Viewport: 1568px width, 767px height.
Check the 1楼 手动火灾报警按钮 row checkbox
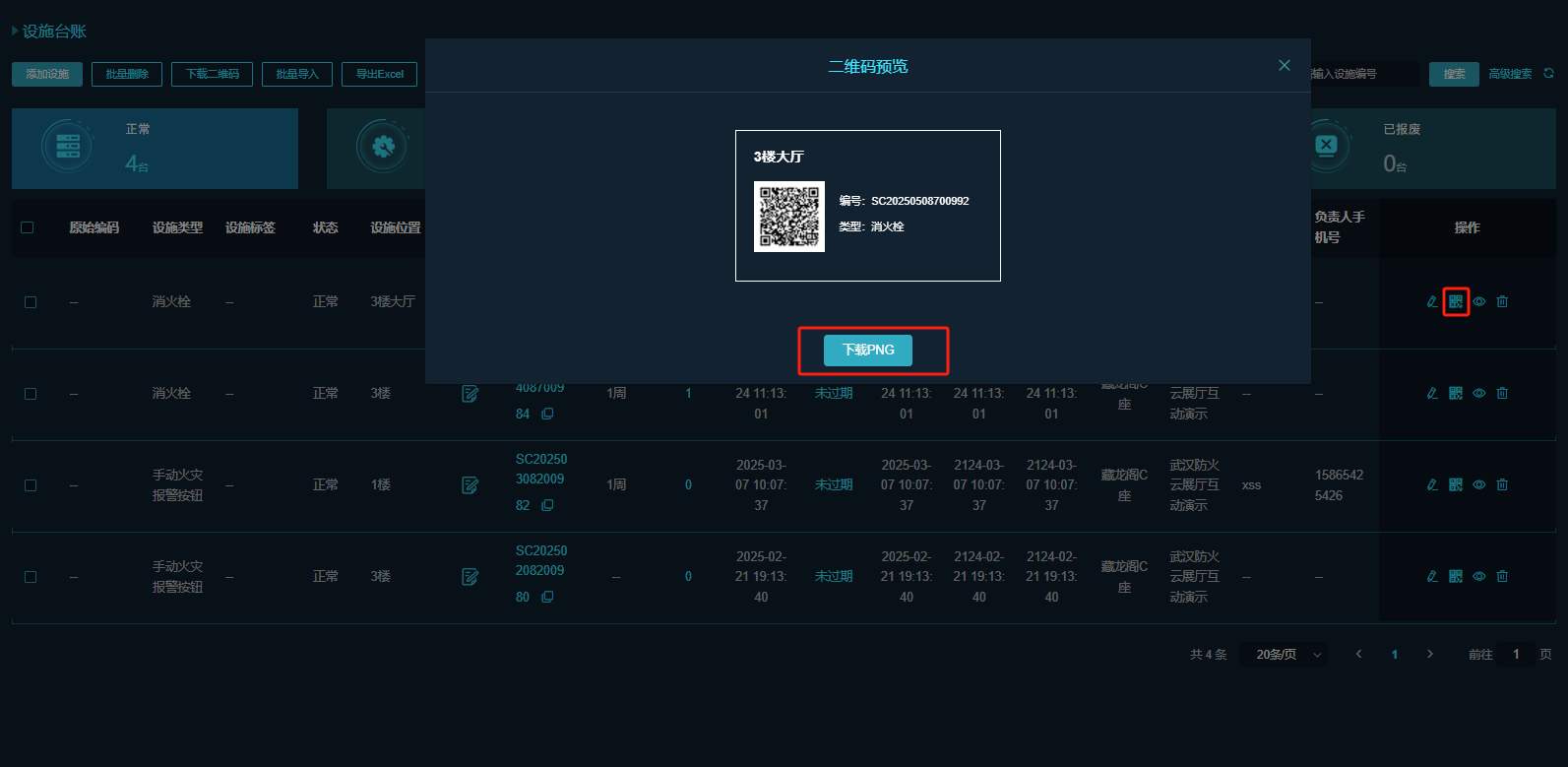[31, 485]
